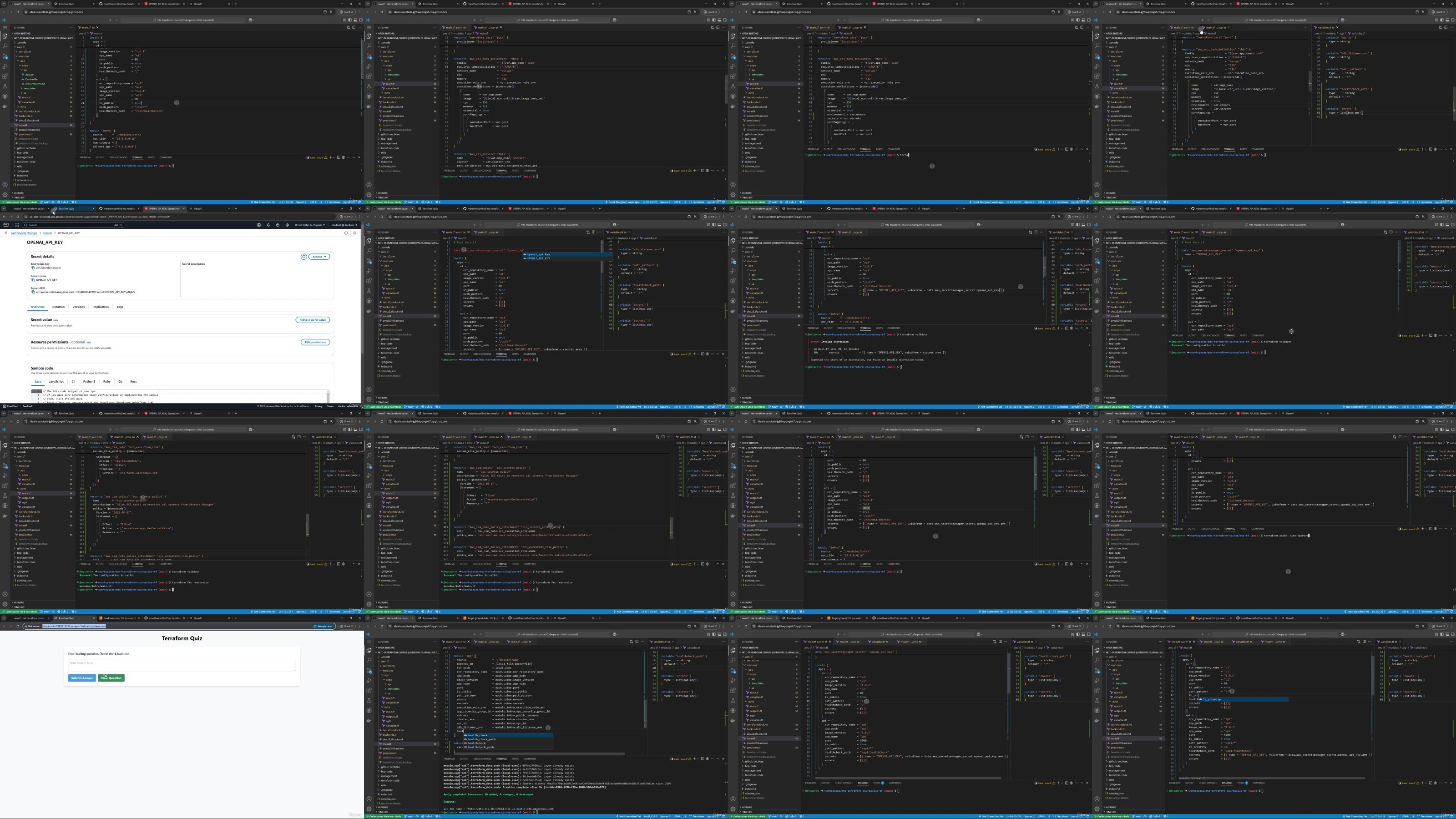
Task: Open Manage gear in top-left VS Code frame
Action: [5, 195]
